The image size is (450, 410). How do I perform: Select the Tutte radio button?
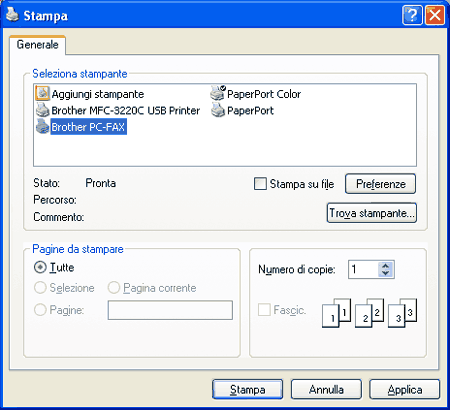coord(40,267)
